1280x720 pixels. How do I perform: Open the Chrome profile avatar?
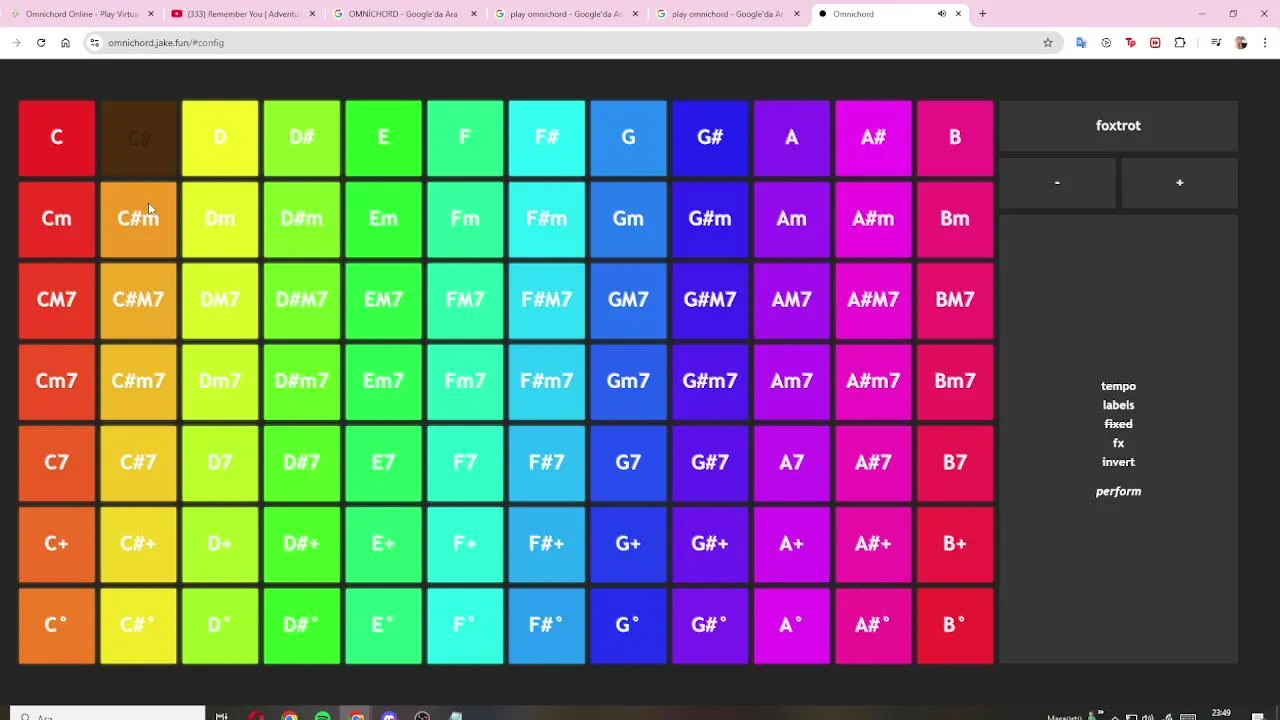click(1241, 43)
